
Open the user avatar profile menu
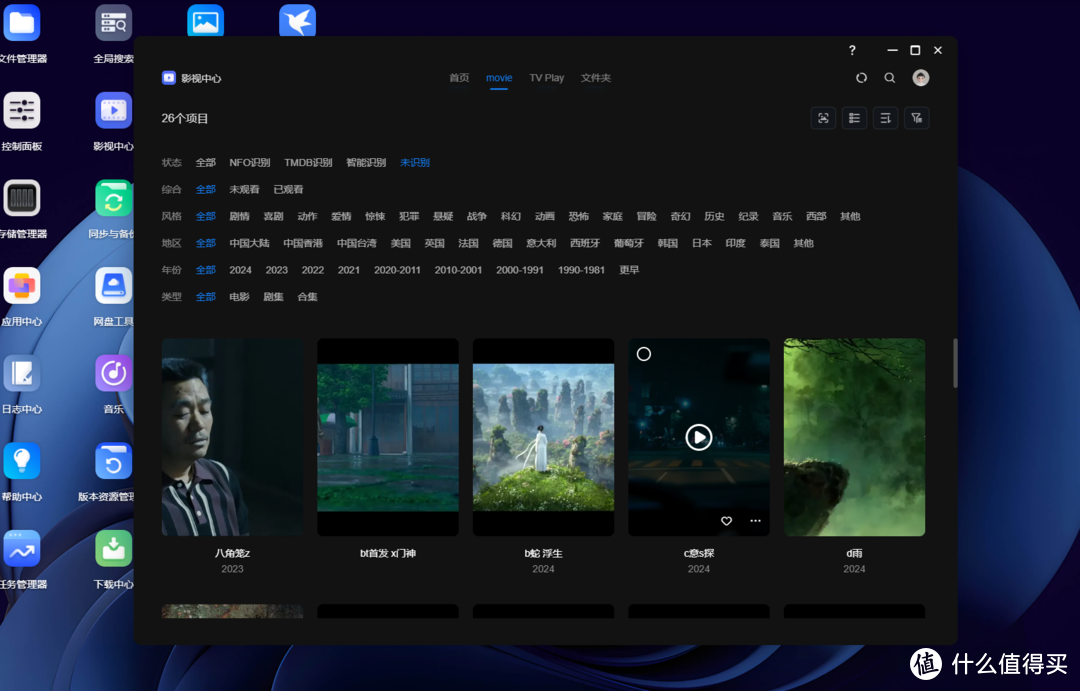point(921,78)
